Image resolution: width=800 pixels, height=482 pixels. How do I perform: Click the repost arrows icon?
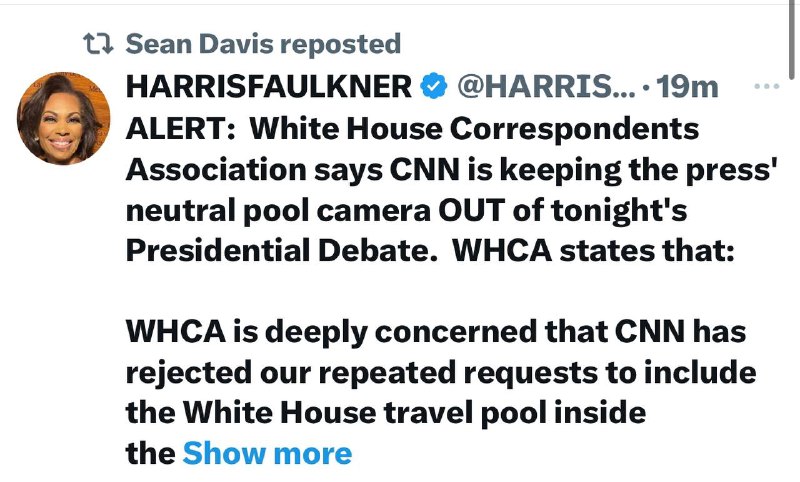click(98, 44)
